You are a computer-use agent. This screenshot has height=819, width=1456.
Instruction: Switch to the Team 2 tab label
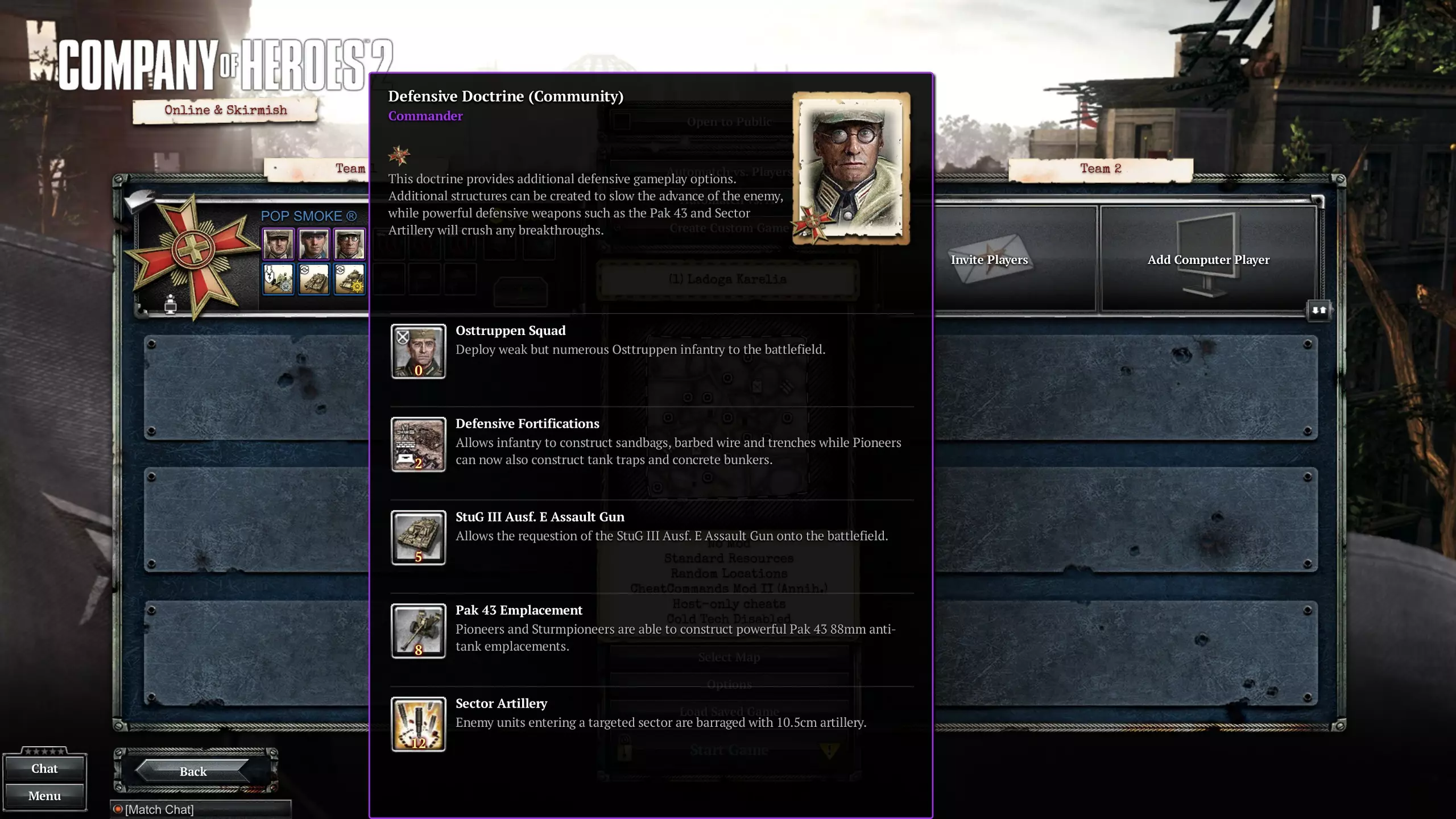[1100, 168]
